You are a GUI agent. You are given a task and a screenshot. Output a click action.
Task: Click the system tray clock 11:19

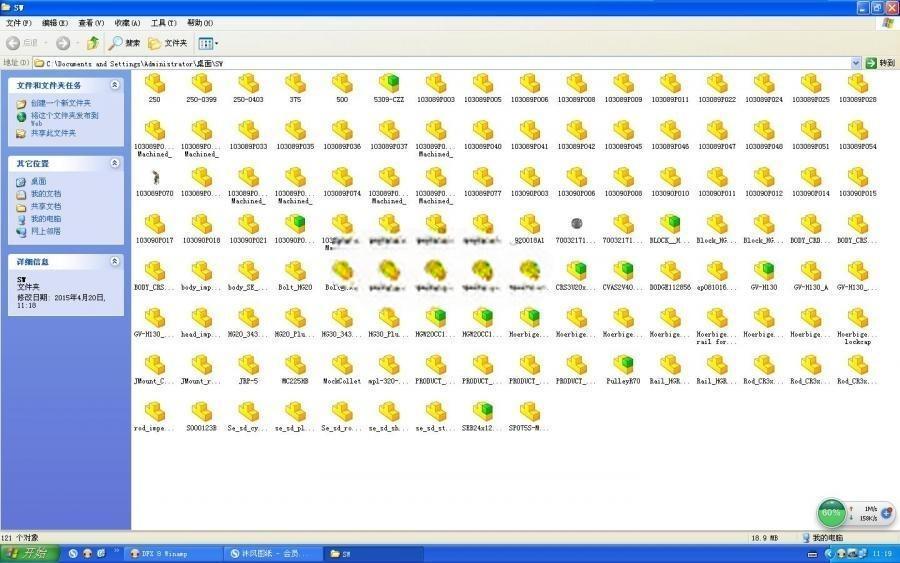point(882,554)
